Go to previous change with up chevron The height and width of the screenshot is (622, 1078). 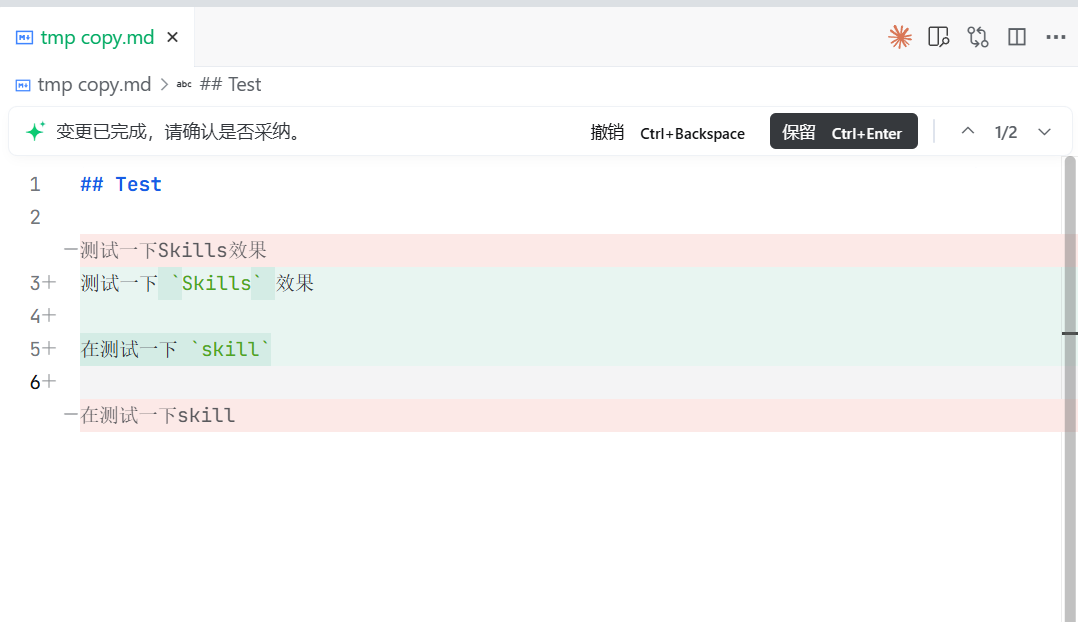point(967,132)
